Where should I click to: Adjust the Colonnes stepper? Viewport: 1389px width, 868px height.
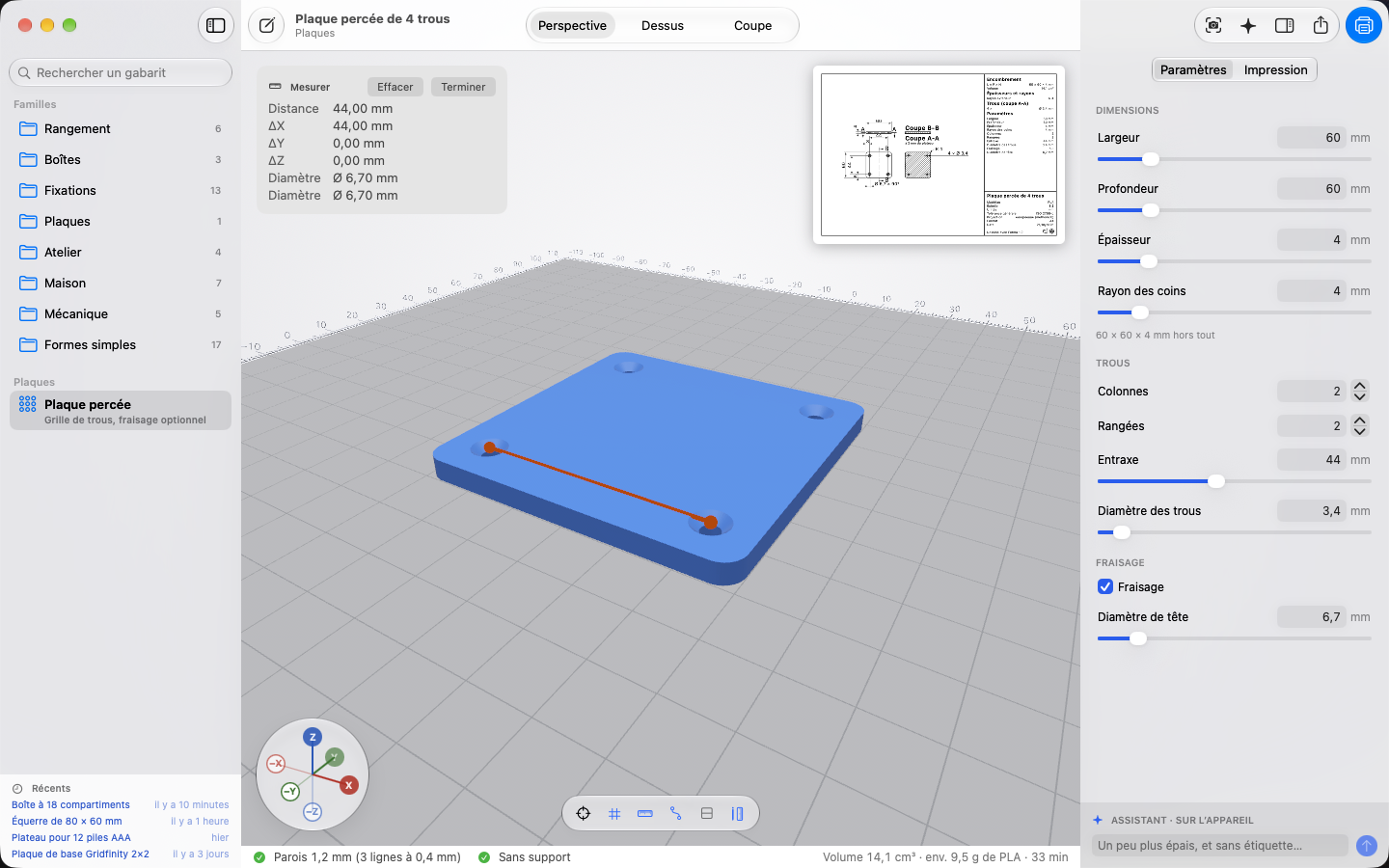coord(1360,391)
